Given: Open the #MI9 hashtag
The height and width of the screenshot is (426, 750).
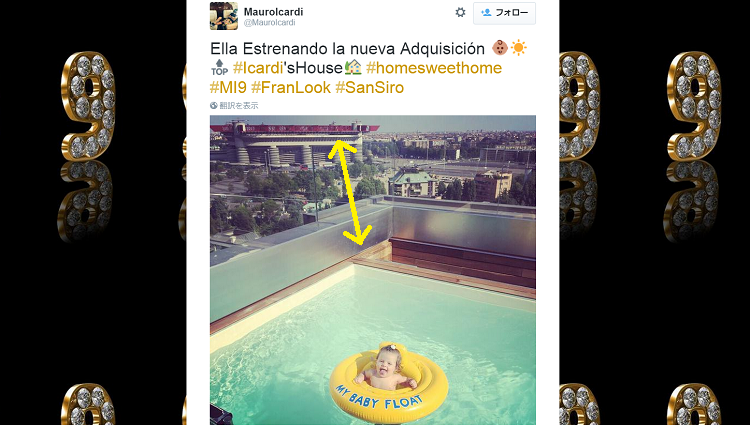Looking at the screenshot, I should [x=228, y=87].
